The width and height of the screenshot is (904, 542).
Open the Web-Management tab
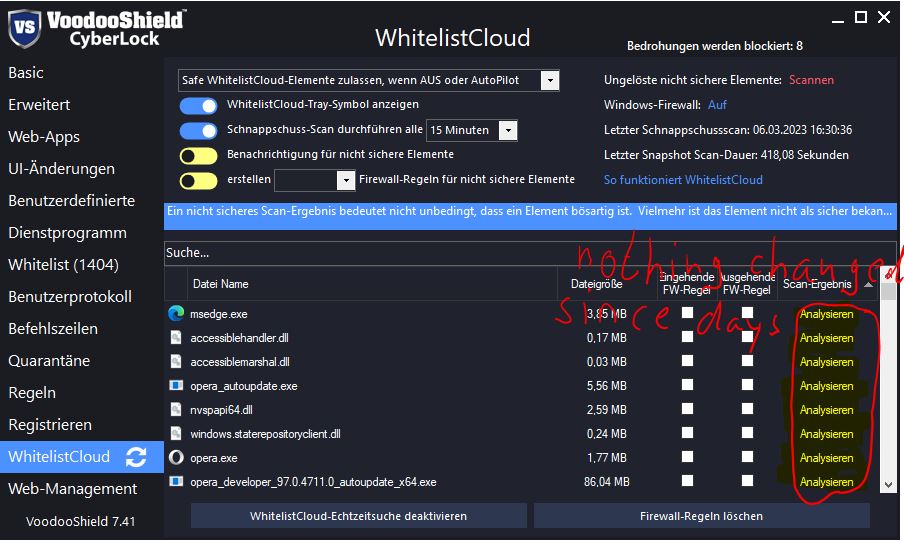(73, 489)
